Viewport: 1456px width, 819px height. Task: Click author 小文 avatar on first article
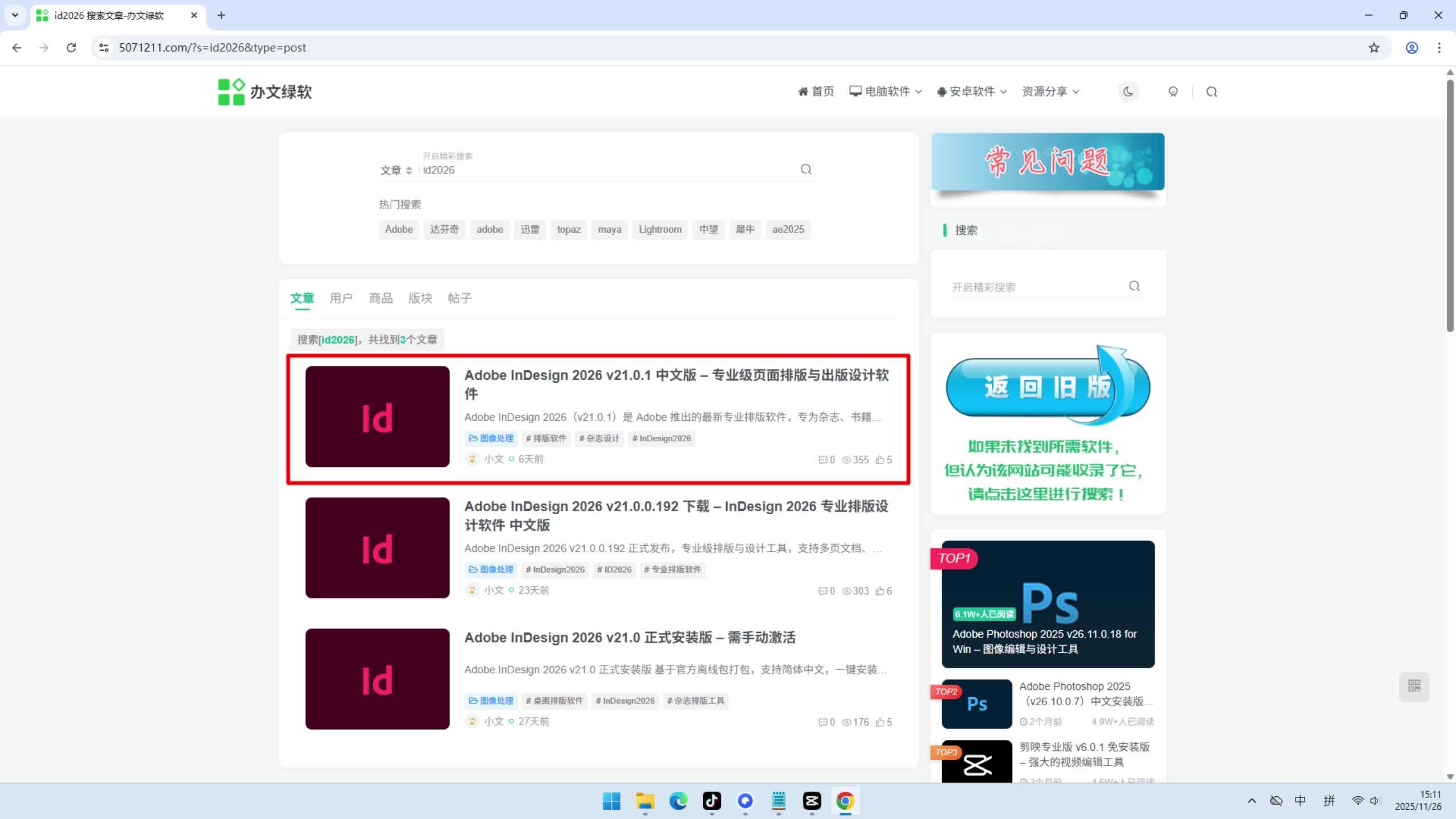click(x=473, y=459)
